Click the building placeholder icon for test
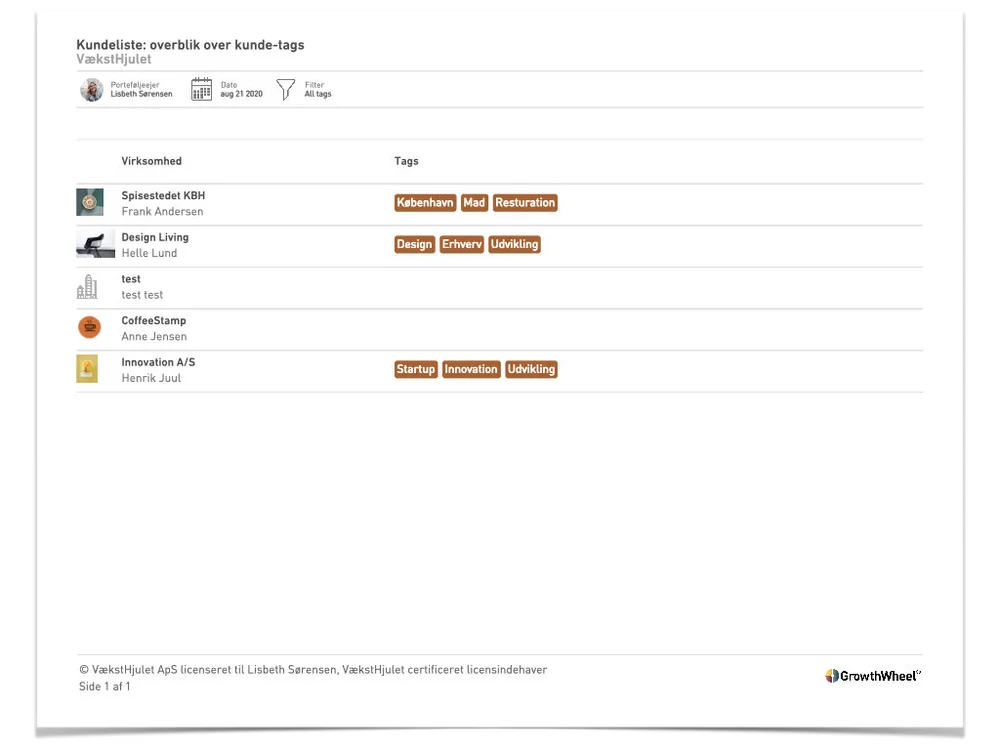Screen dimensions: 1000x750 point(87,286)
